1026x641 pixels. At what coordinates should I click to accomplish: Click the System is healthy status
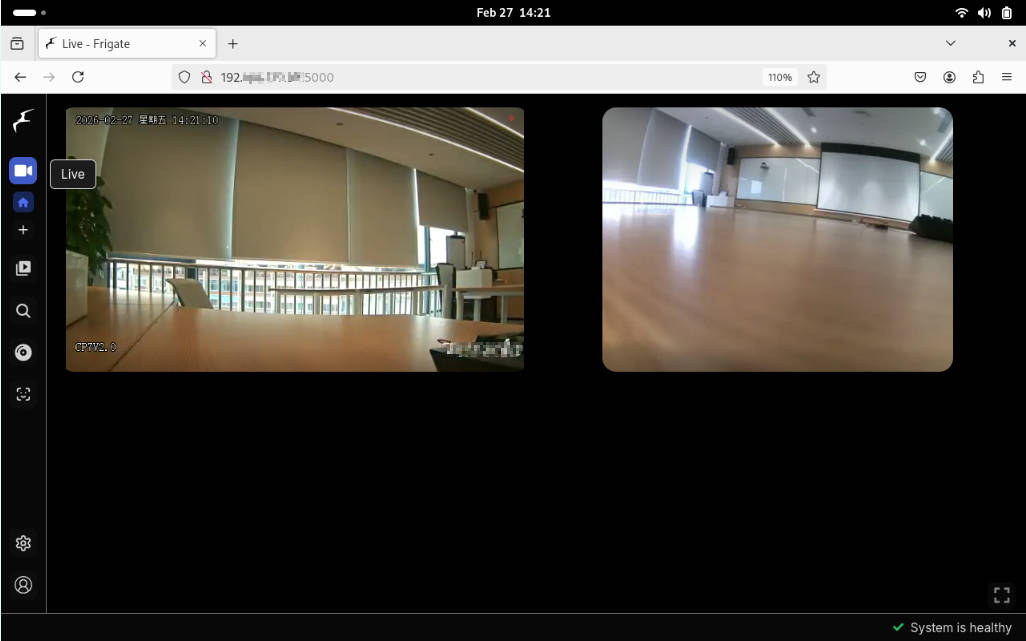pyautogui.click(x=951, y=627)
